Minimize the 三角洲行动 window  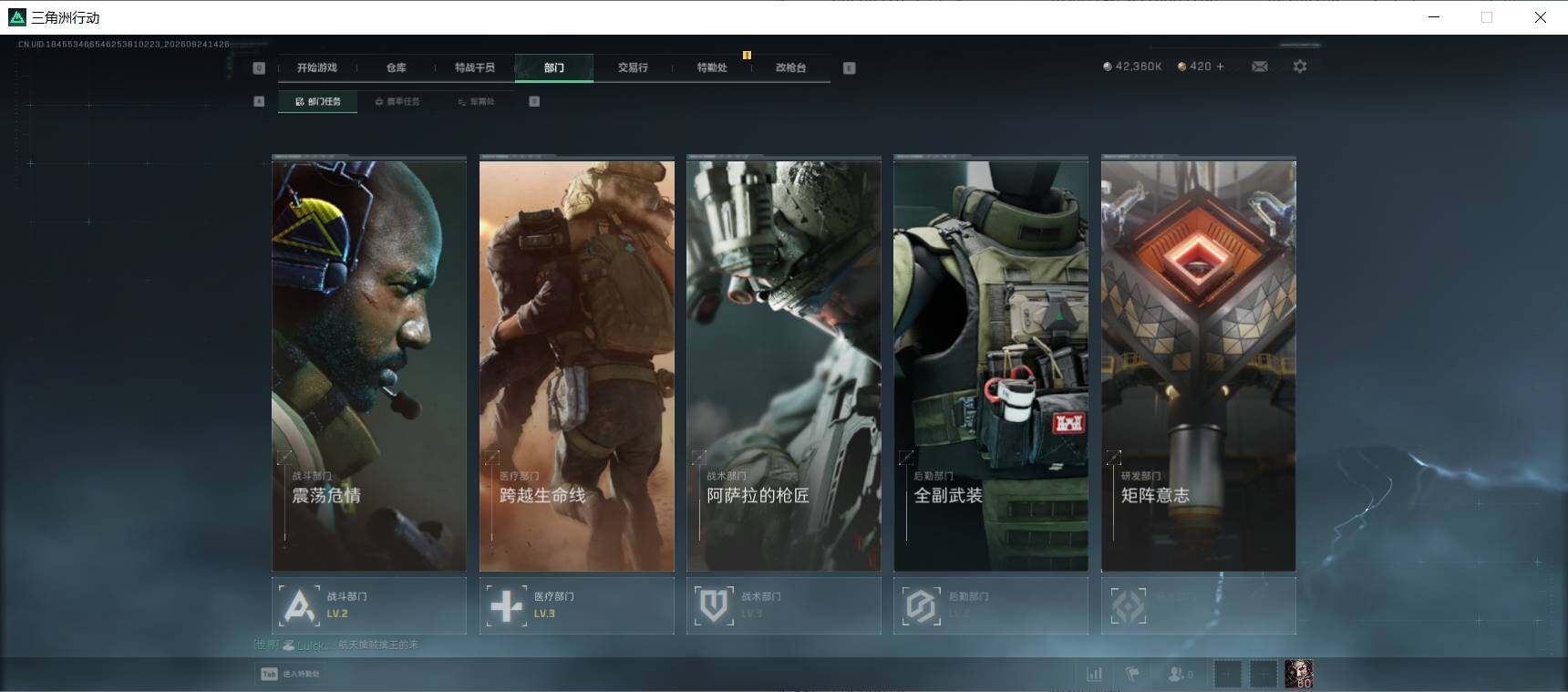point(1434,17)
